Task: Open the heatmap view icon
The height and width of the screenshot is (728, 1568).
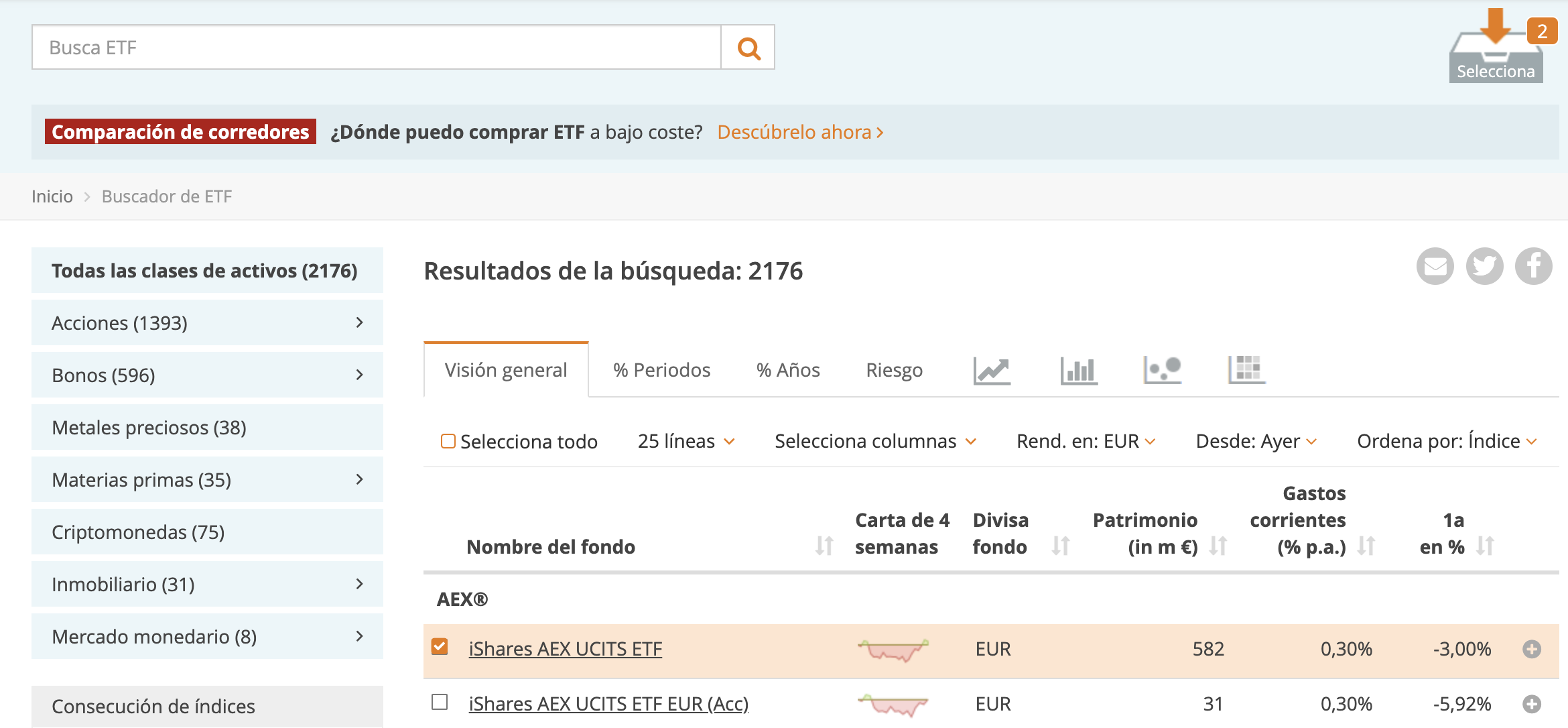Action: pos(1246,369)
